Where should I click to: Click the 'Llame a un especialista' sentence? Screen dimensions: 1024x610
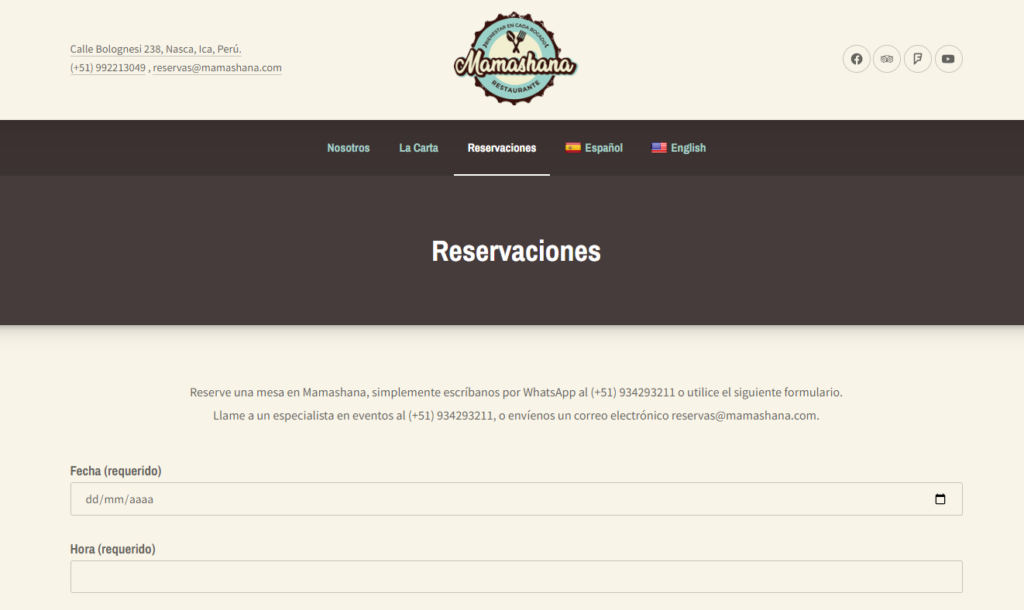click(516, 415)
